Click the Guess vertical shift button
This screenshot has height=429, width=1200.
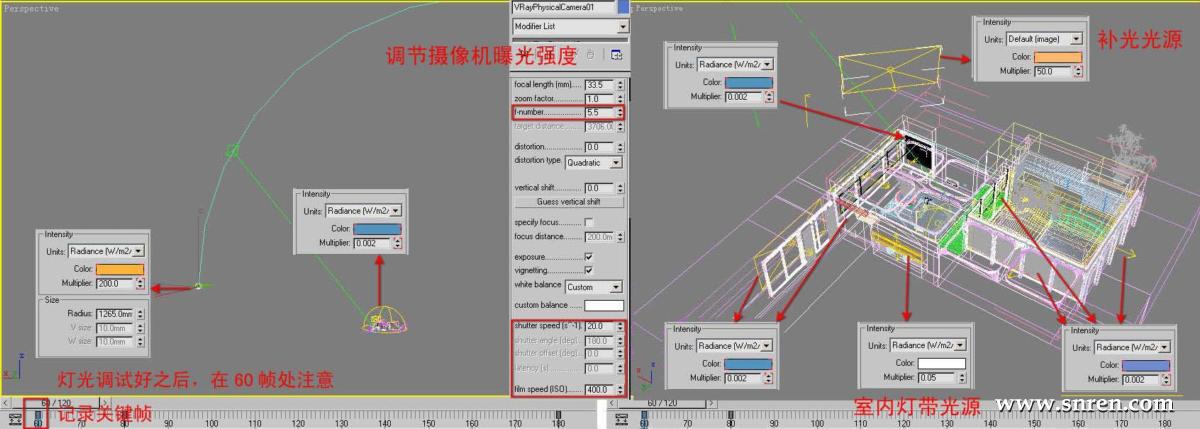coord(568,202)
